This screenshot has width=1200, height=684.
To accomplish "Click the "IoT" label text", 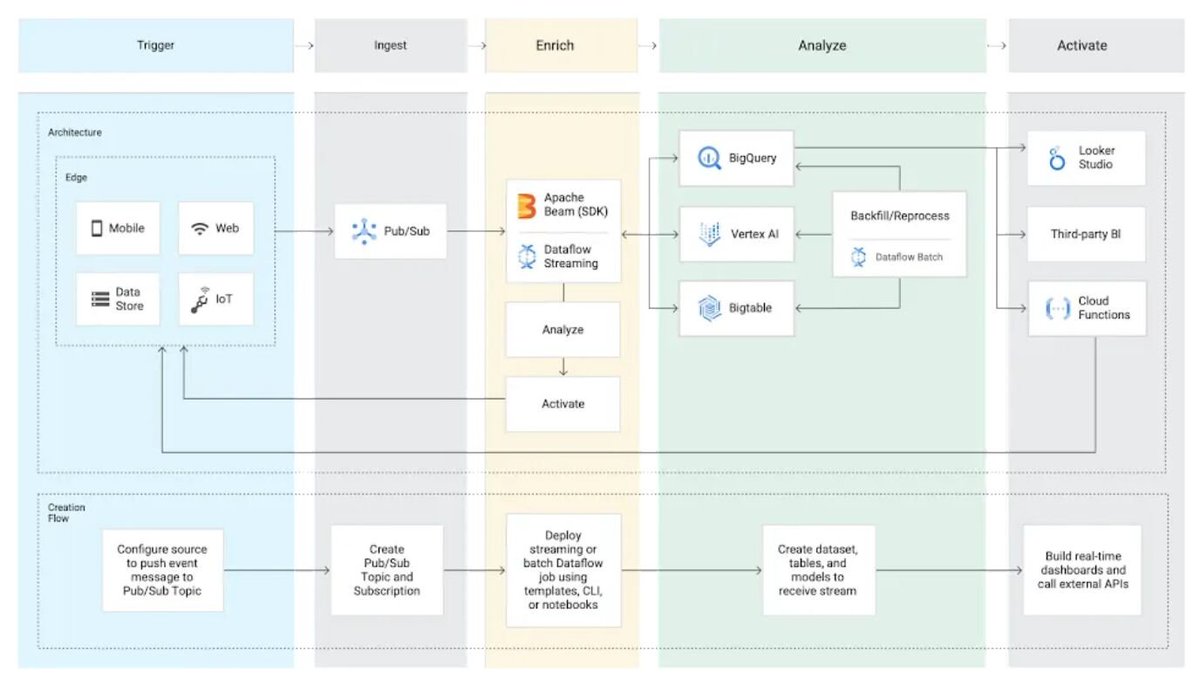I will click(x=224, y=299).
